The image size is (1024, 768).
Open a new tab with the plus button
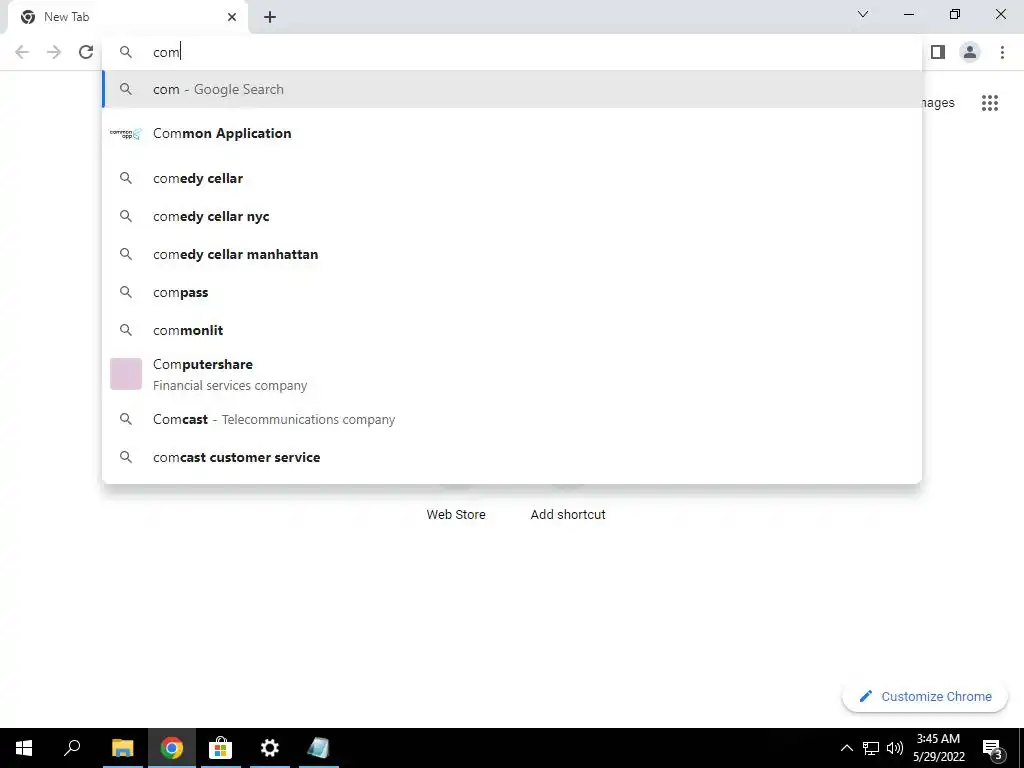(270, 17)
